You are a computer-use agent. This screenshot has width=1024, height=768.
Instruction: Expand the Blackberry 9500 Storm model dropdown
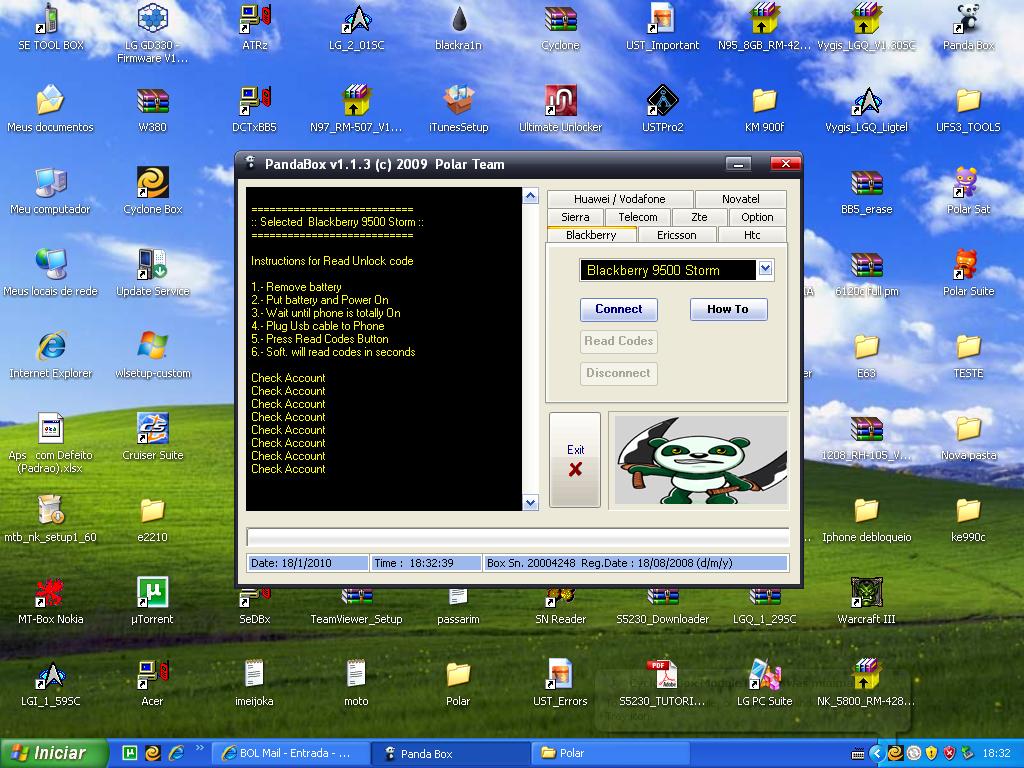(765, 269)
